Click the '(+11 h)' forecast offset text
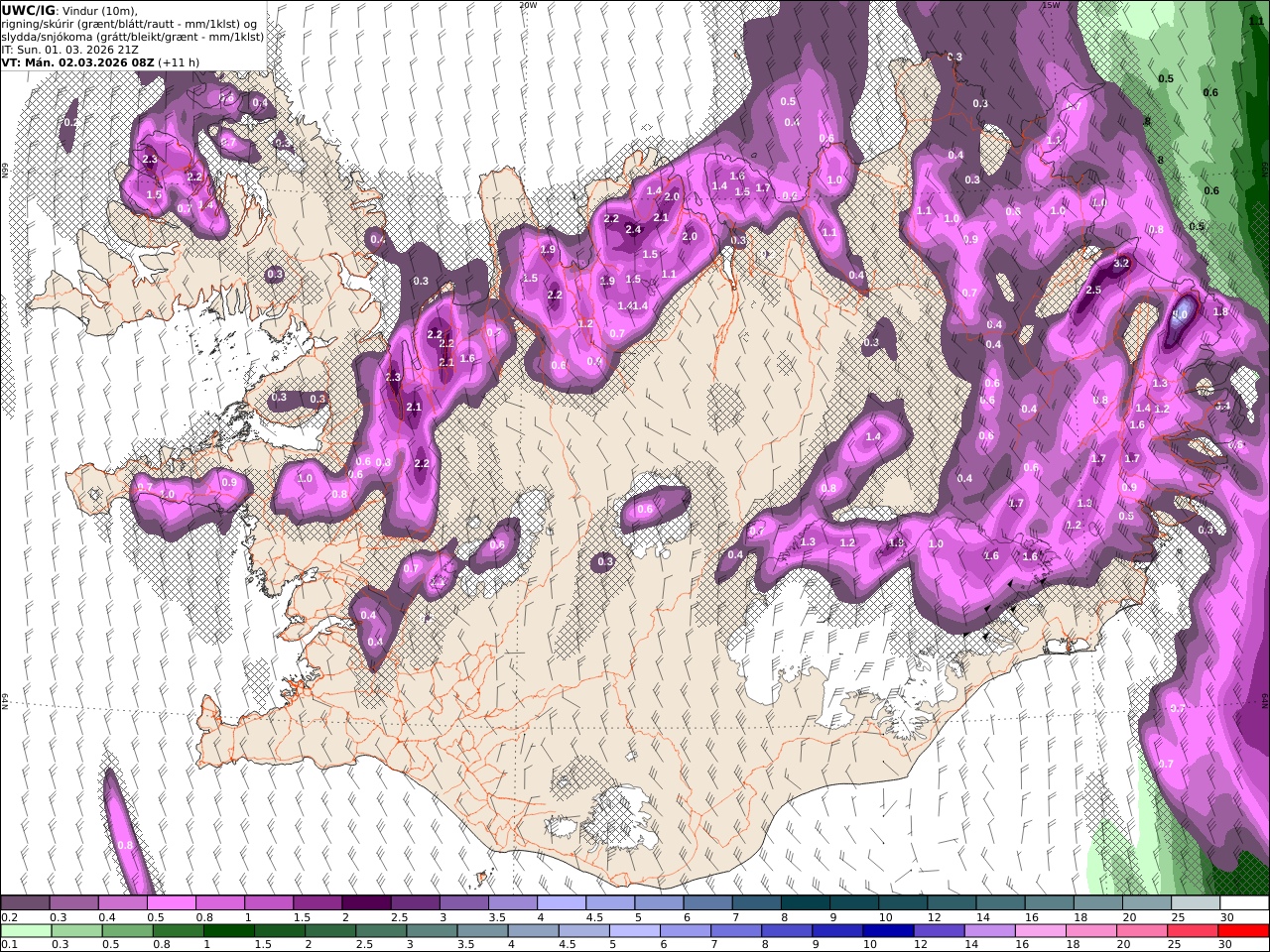Image resolution: width=1270 pixels, height=952 pixels. (x=179, y=61)
